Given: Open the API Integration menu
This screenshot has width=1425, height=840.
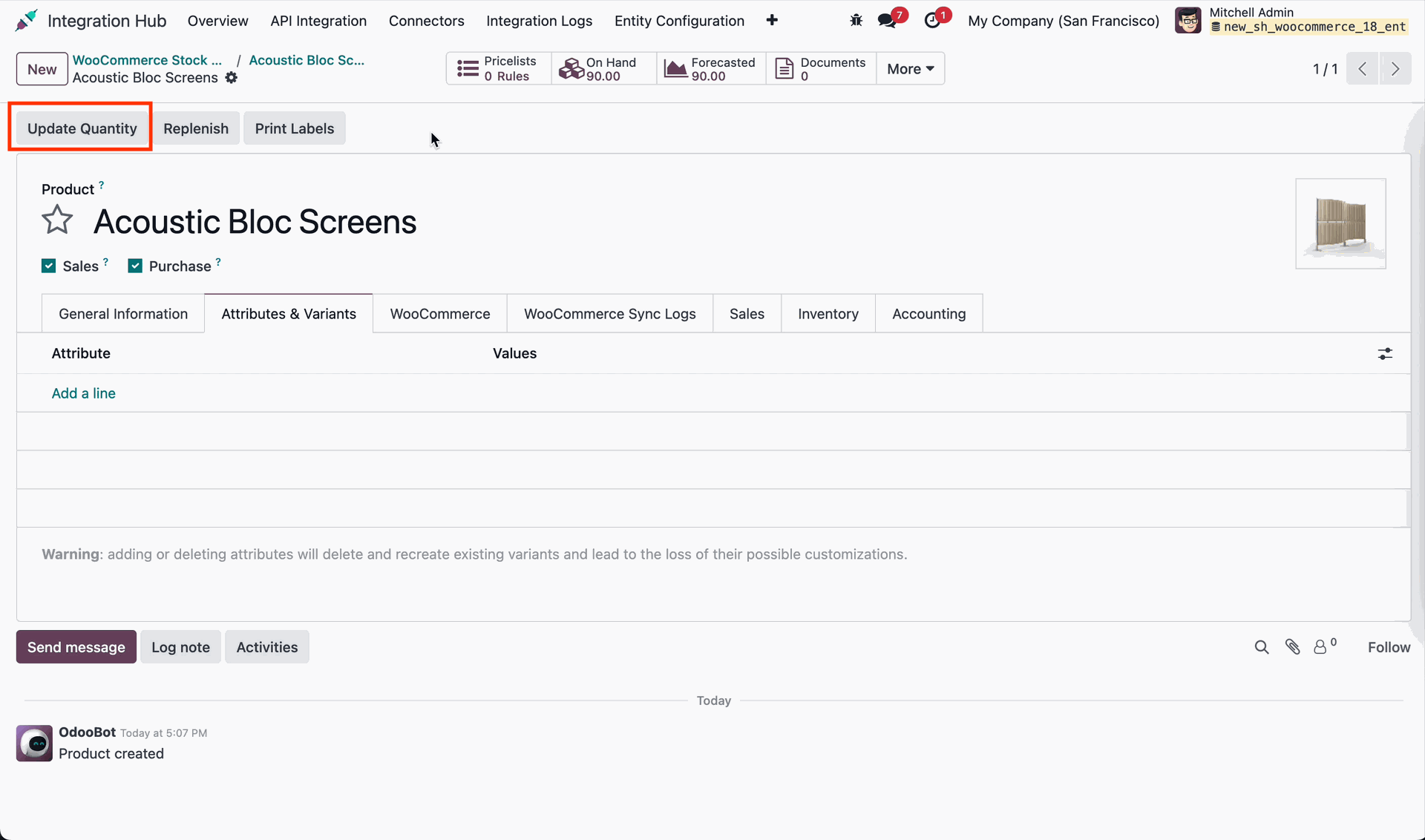Looking at the screenshot, I should tap(318, 21).
